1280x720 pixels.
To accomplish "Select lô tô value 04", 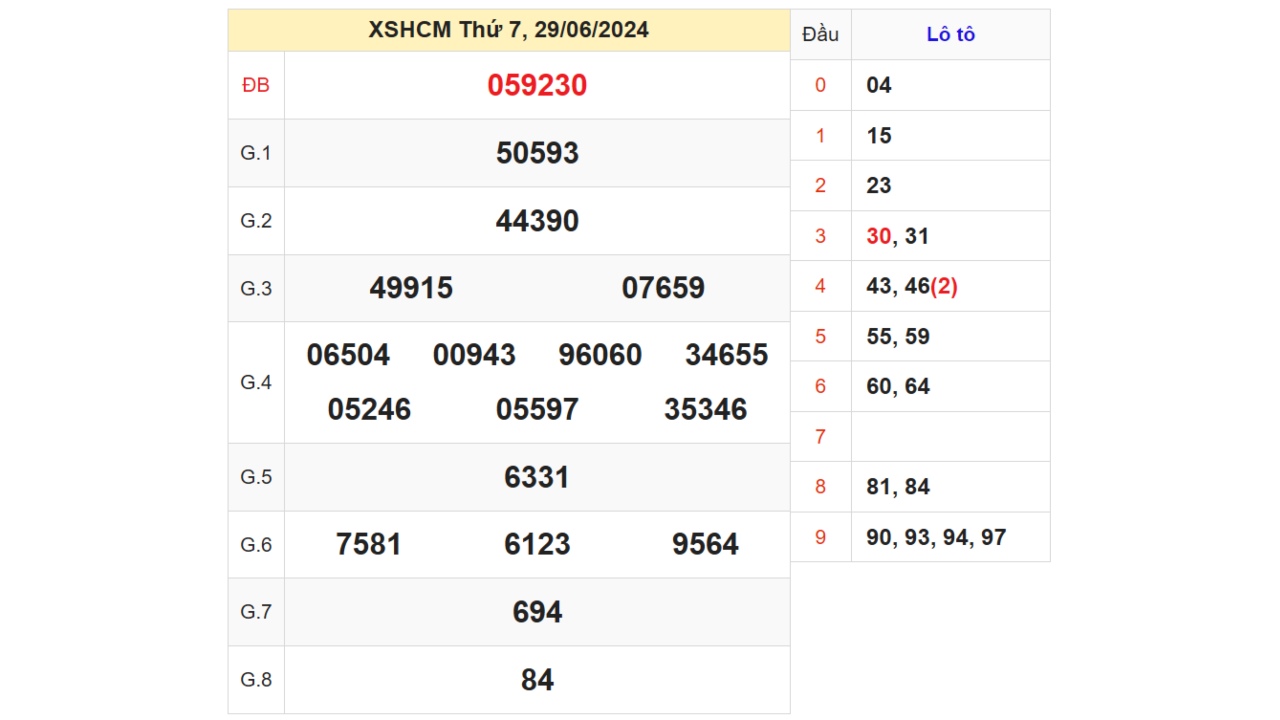I will pos(879,85).
